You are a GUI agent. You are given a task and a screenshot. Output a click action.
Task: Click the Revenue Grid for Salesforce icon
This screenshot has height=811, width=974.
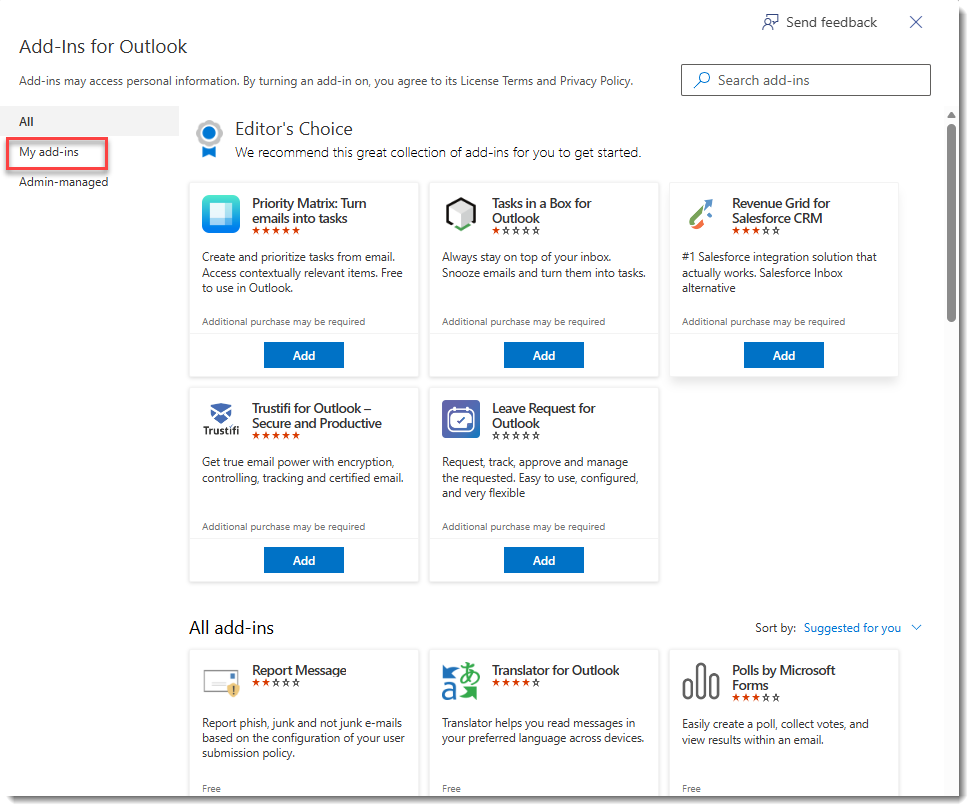[701, 214]
